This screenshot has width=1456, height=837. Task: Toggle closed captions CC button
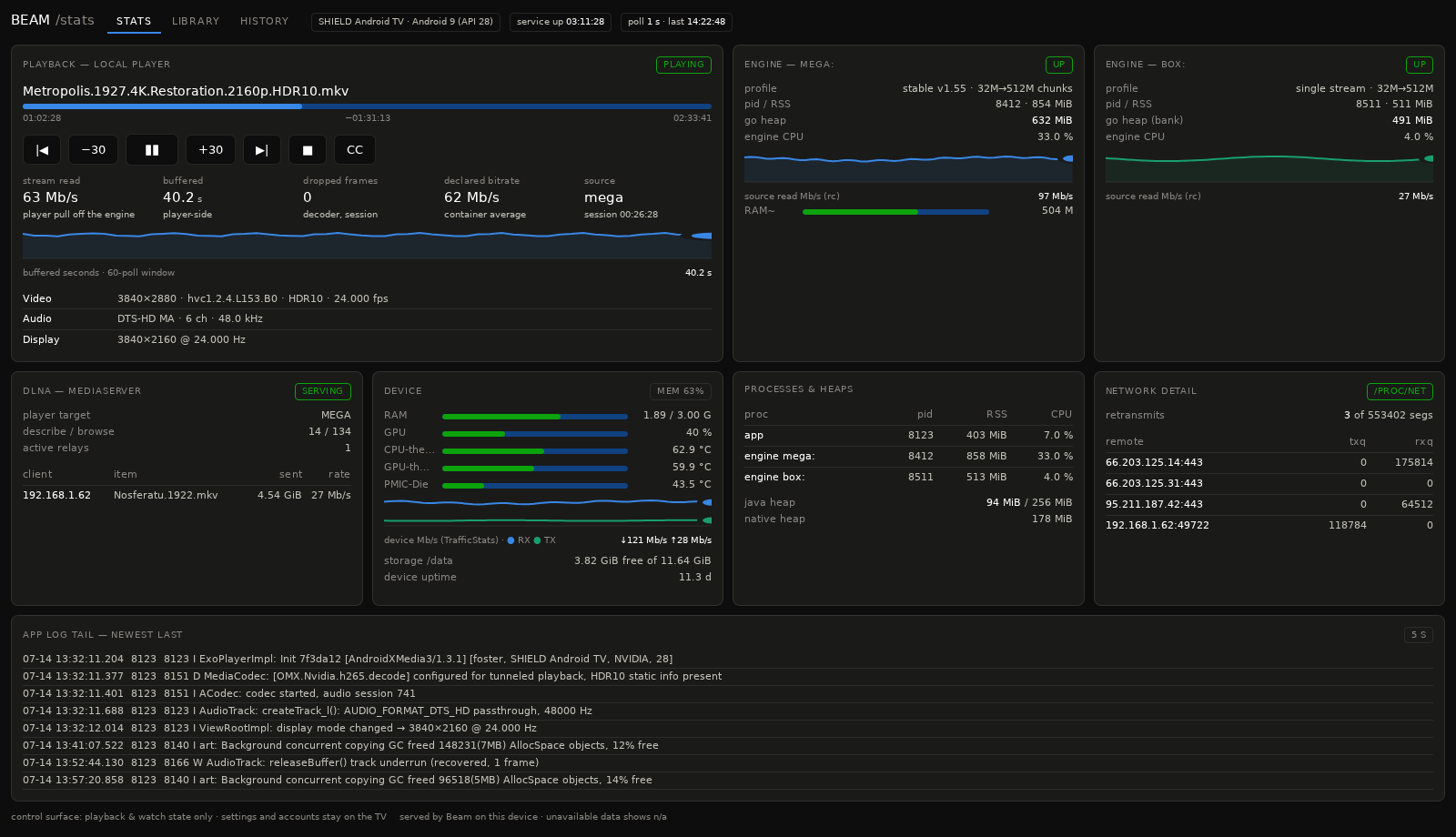[x=355, y=150]
